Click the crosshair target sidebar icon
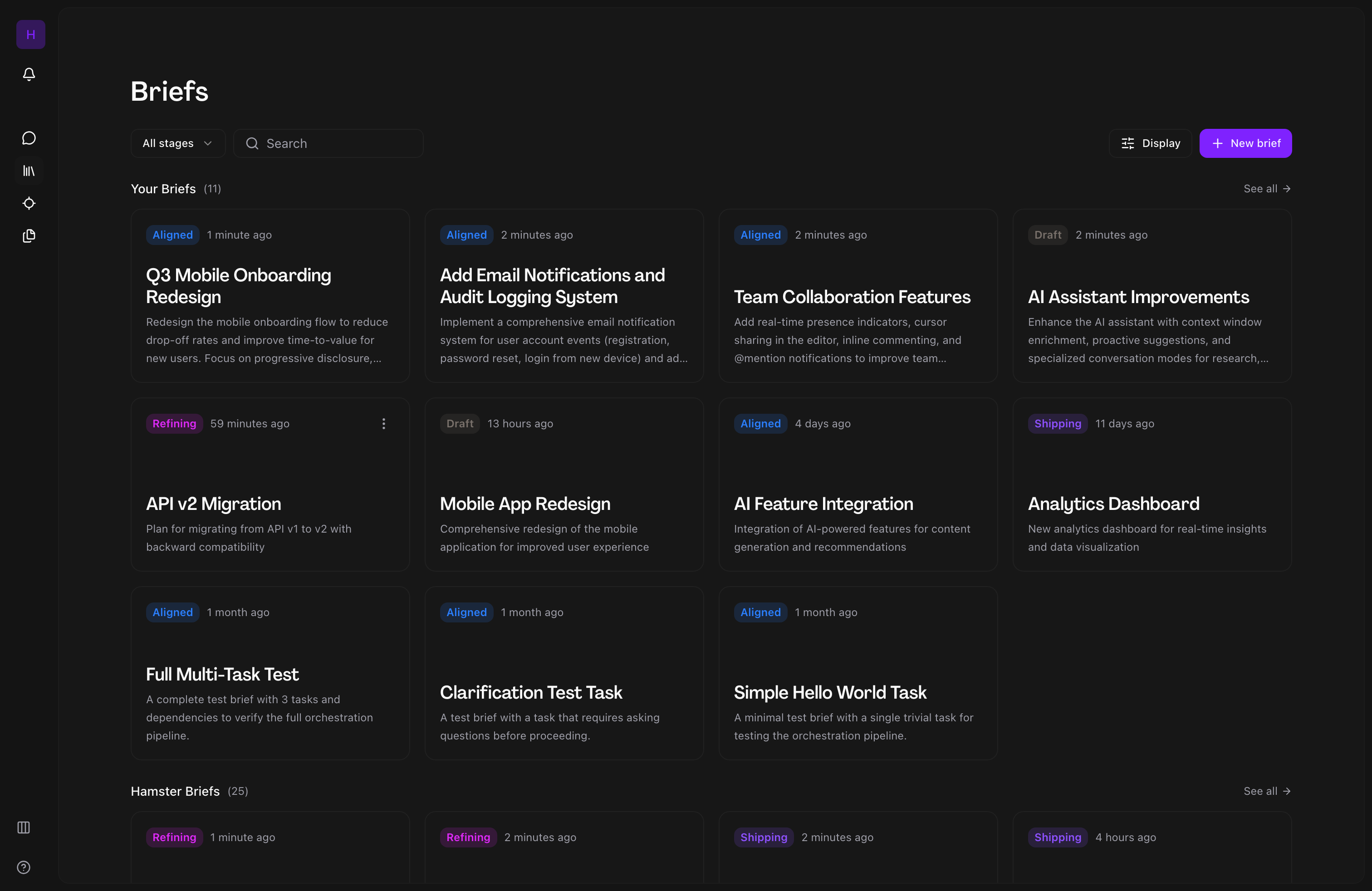Viewport: 1372px width, 891px height. [x=29, y=203]
